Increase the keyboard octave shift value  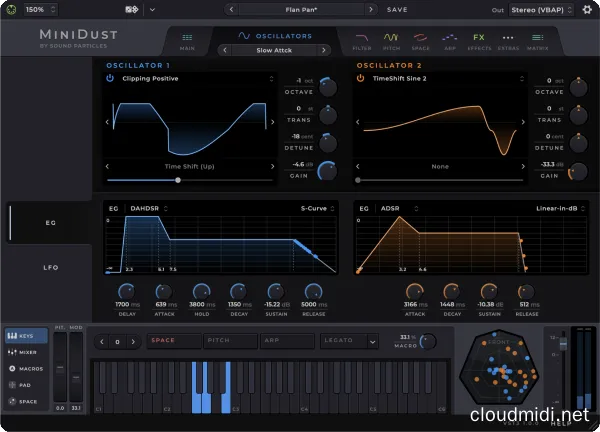133,342
